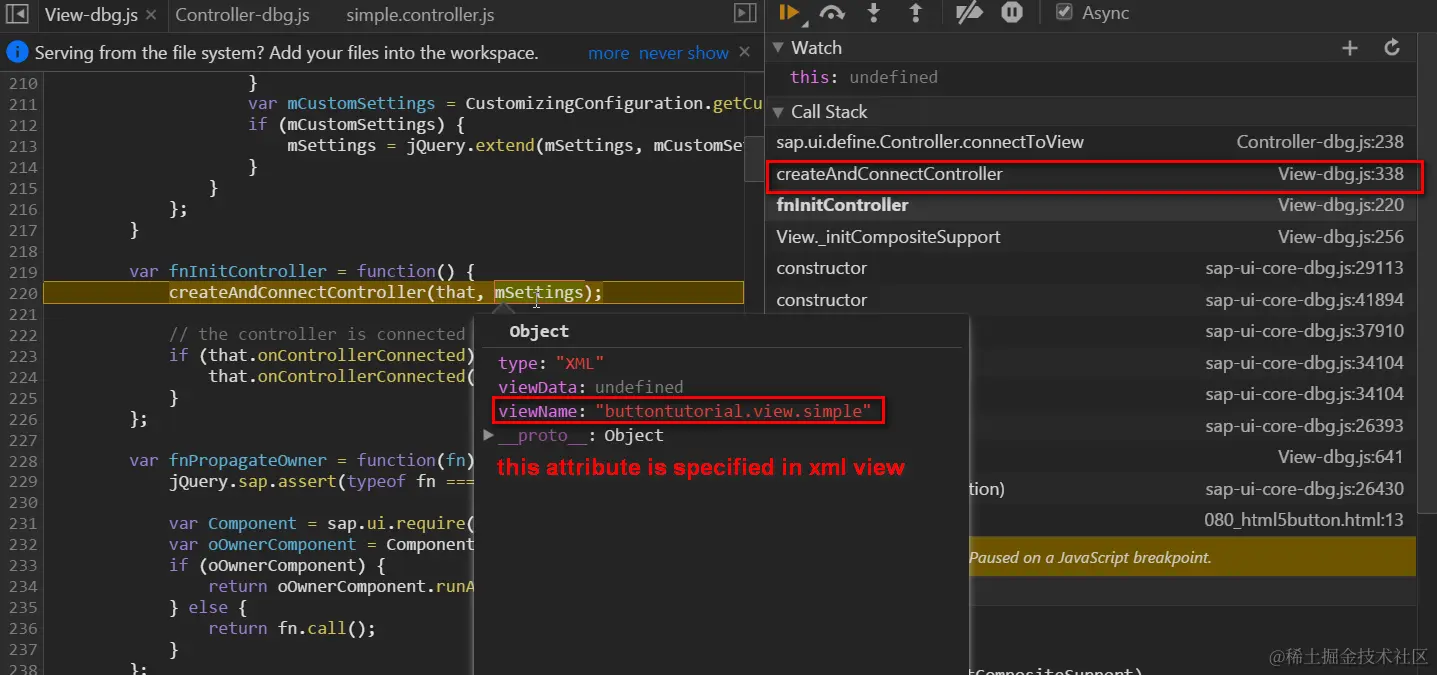This screenshot has width=1437, height=675.
Task: Select constructor frame at sap-ui-core-dbg.js:29113
Action: pos(1090,268)
